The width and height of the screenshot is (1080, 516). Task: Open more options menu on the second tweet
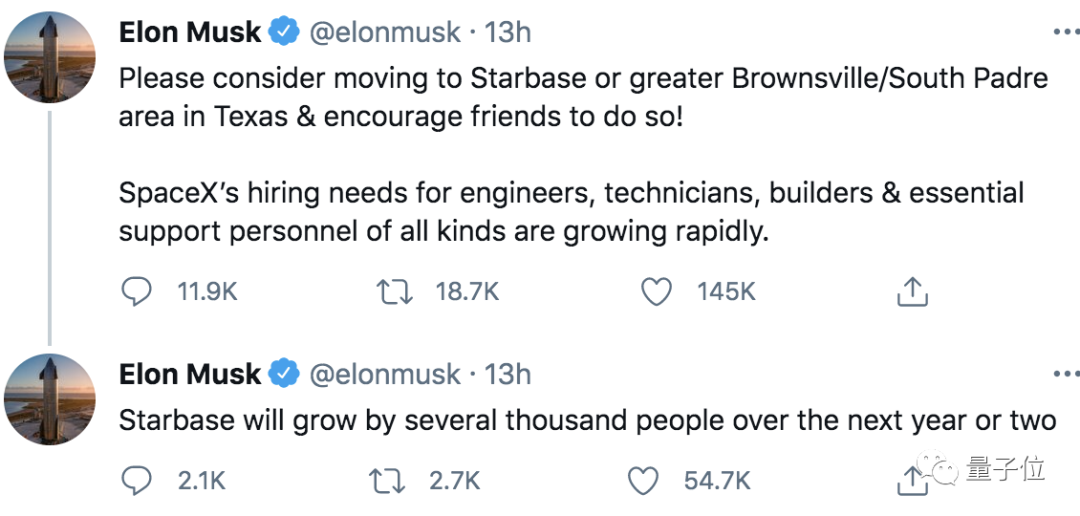1064,374
